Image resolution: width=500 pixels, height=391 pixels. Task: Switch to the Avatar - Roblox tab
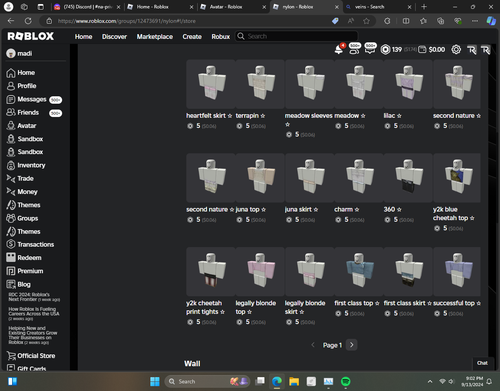click(x=233, y=7)
